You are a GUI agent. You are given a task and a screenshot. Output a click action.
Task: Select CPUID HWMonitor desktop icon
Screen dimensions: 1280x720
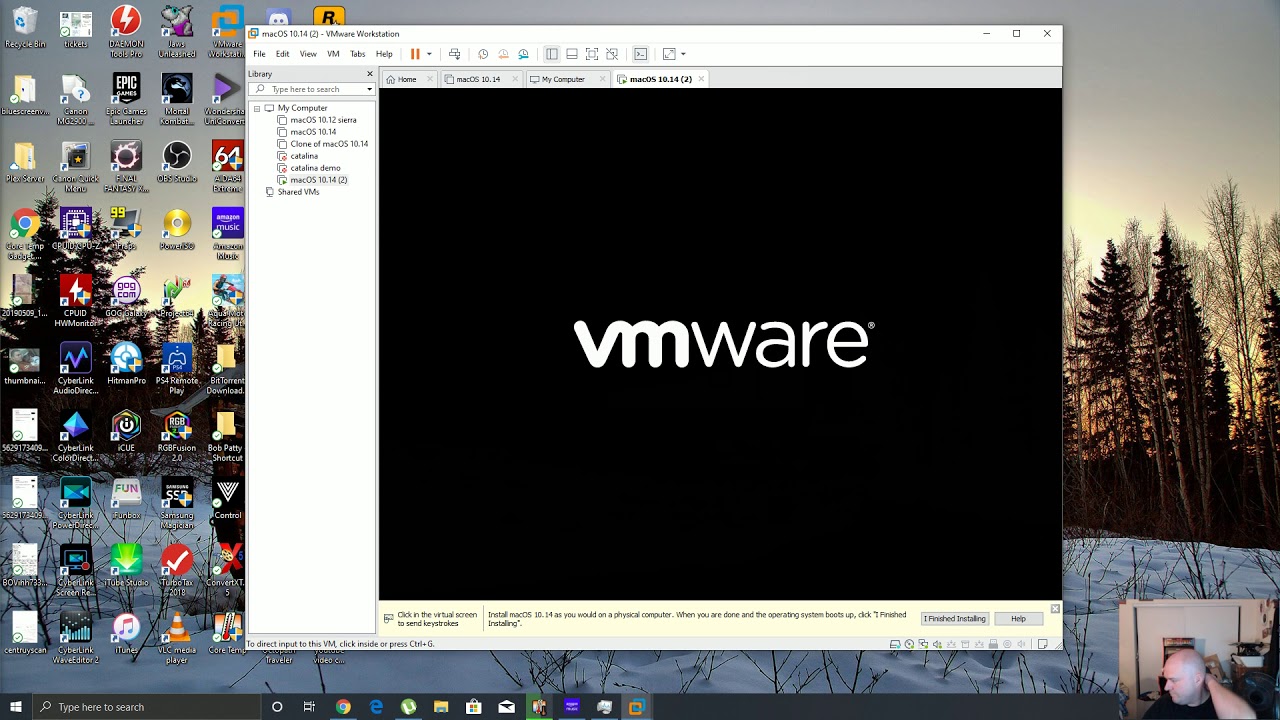pyautogui.click(x=76, y=301)
